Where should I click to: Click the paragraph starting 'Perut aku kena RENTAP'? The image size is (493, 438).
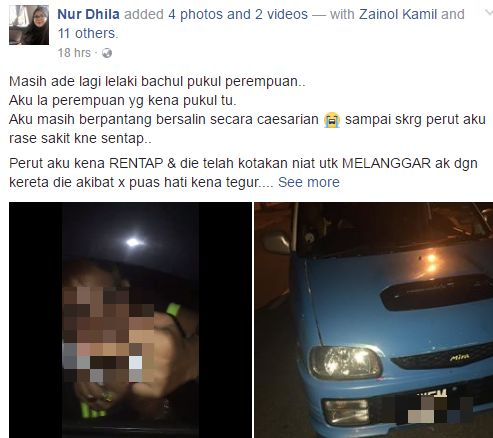pos(243,173)
